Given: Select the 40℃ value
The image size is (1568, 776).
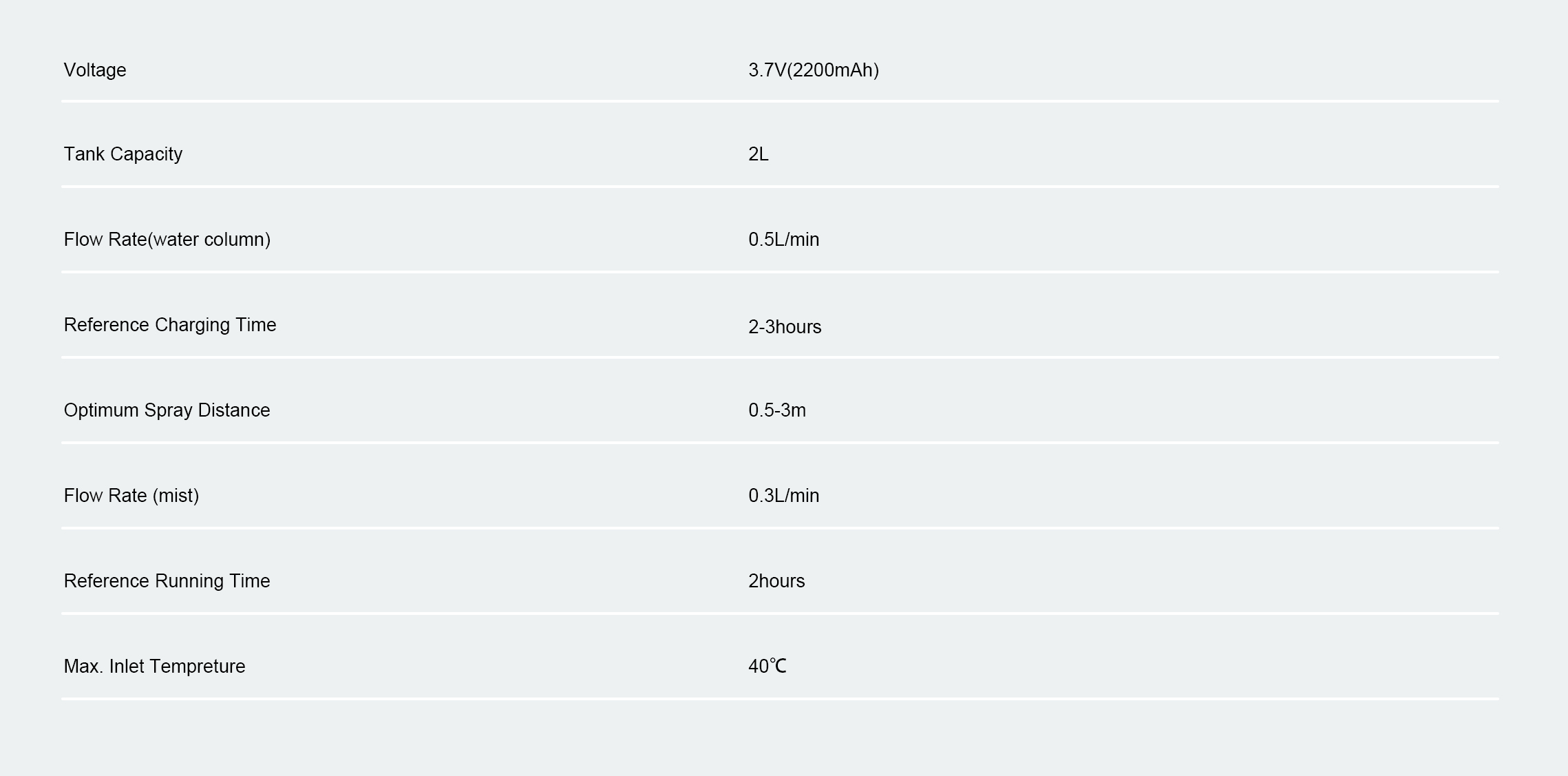Looking at the screenshot, I should point(767,667).
